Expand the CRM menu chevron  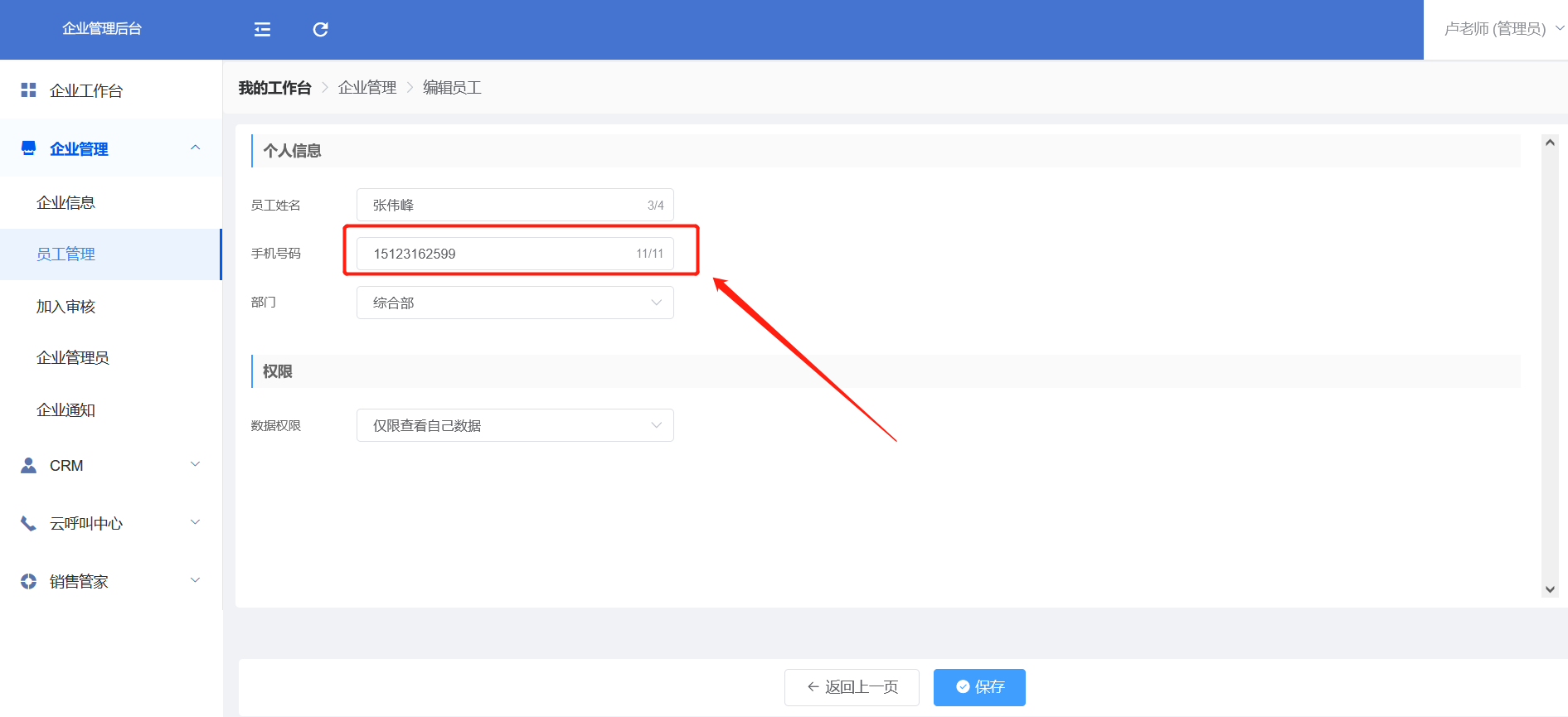pyautogui.click(x=196, y=464)
